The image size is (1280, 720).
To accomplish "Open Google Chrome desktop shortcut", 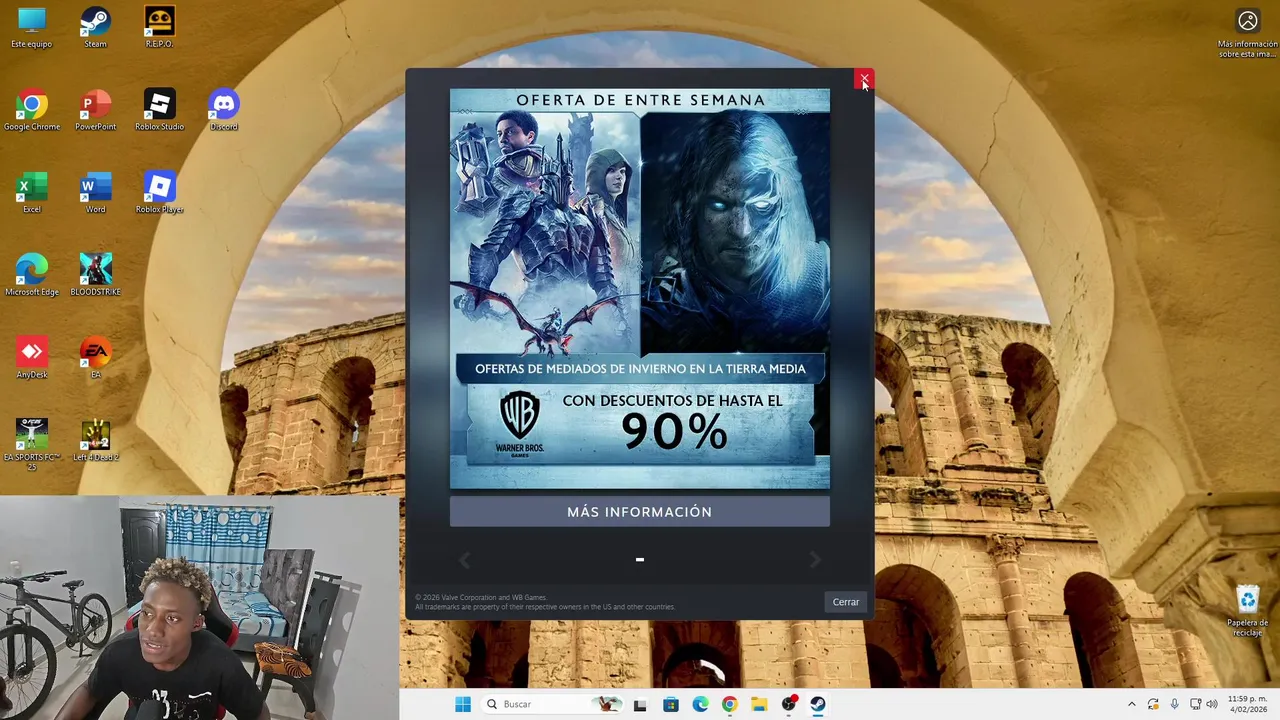I will (31, 110).
